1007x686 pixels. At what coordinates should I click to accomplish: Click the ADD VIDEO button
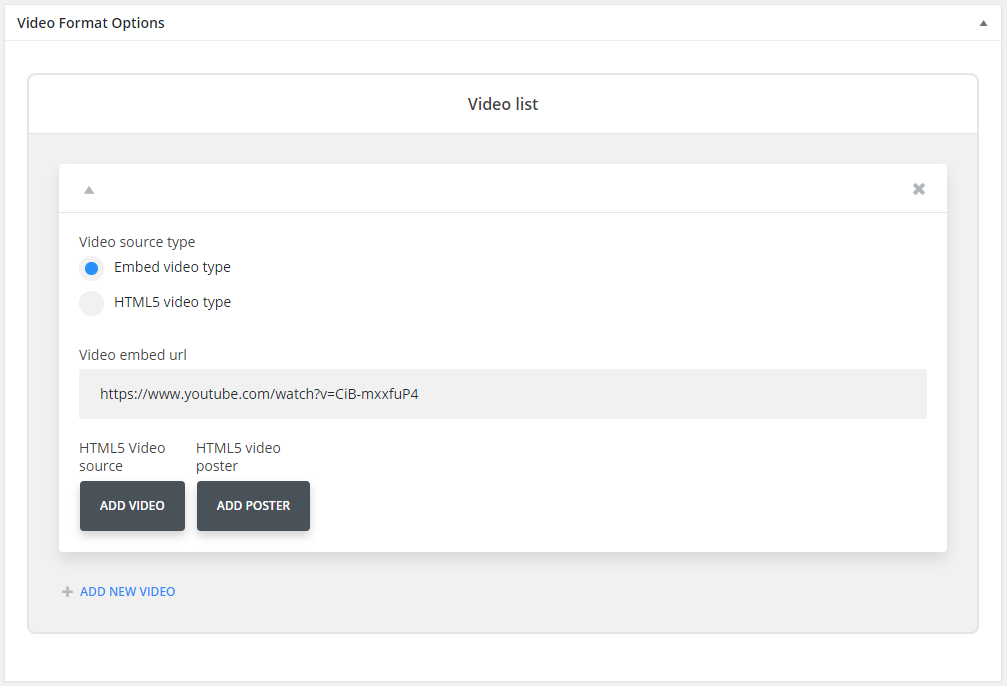pos(132,506)
